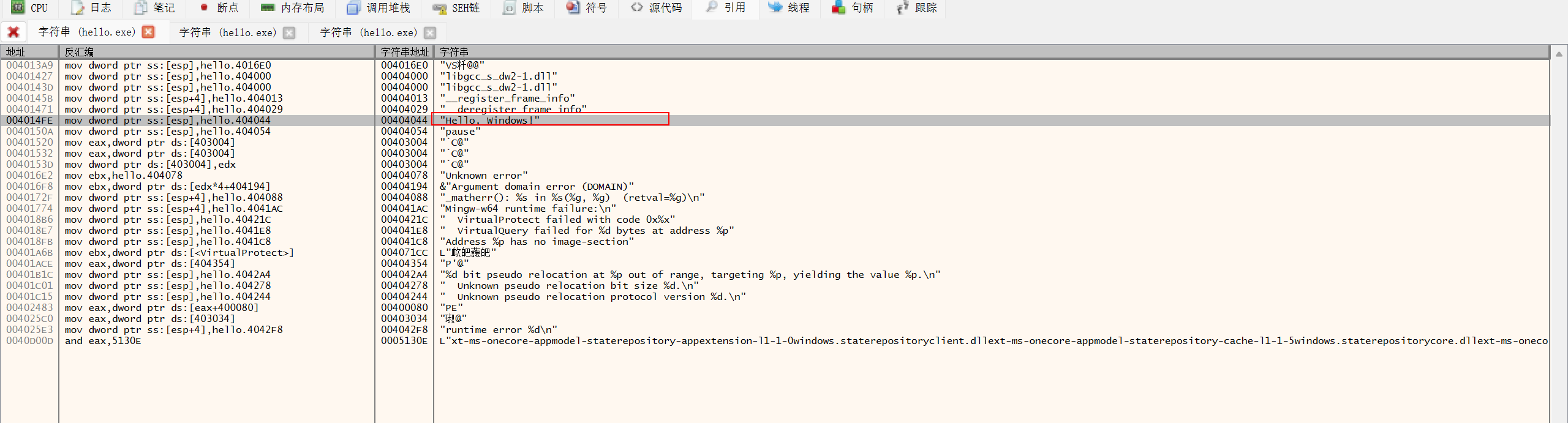Open the 引用 references magnifier icon
1568x423 pixels.
tap(711, 7)
